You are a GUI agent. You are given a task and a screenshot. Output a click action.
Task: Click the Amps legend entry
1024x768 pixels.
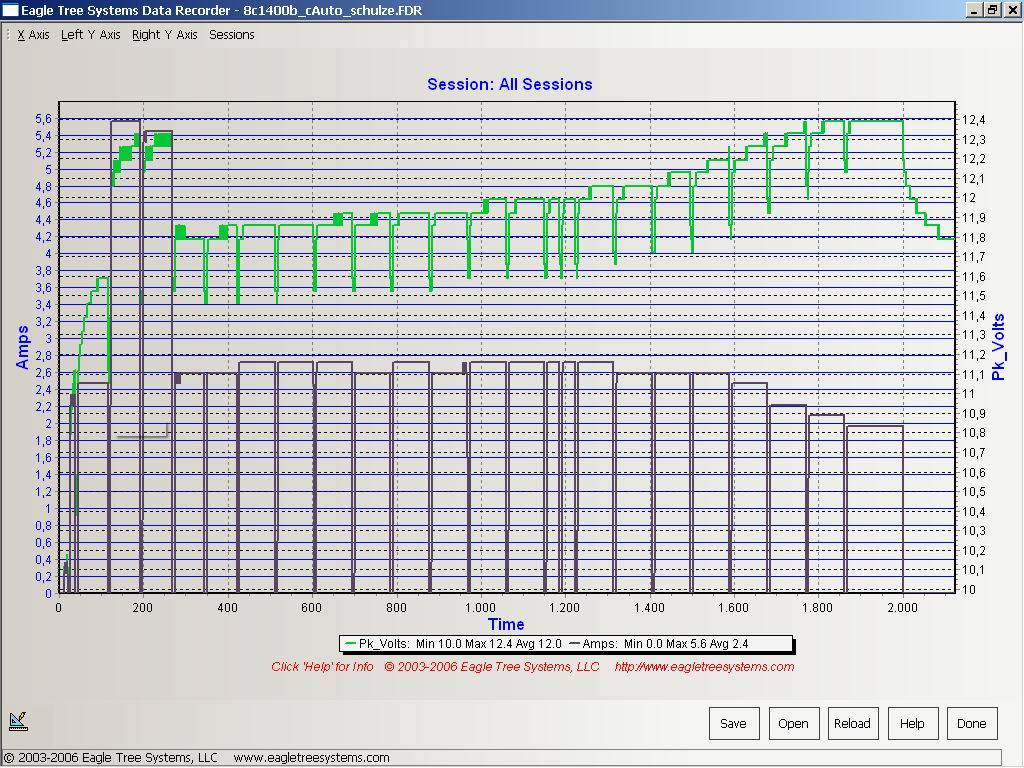(658, 644)
